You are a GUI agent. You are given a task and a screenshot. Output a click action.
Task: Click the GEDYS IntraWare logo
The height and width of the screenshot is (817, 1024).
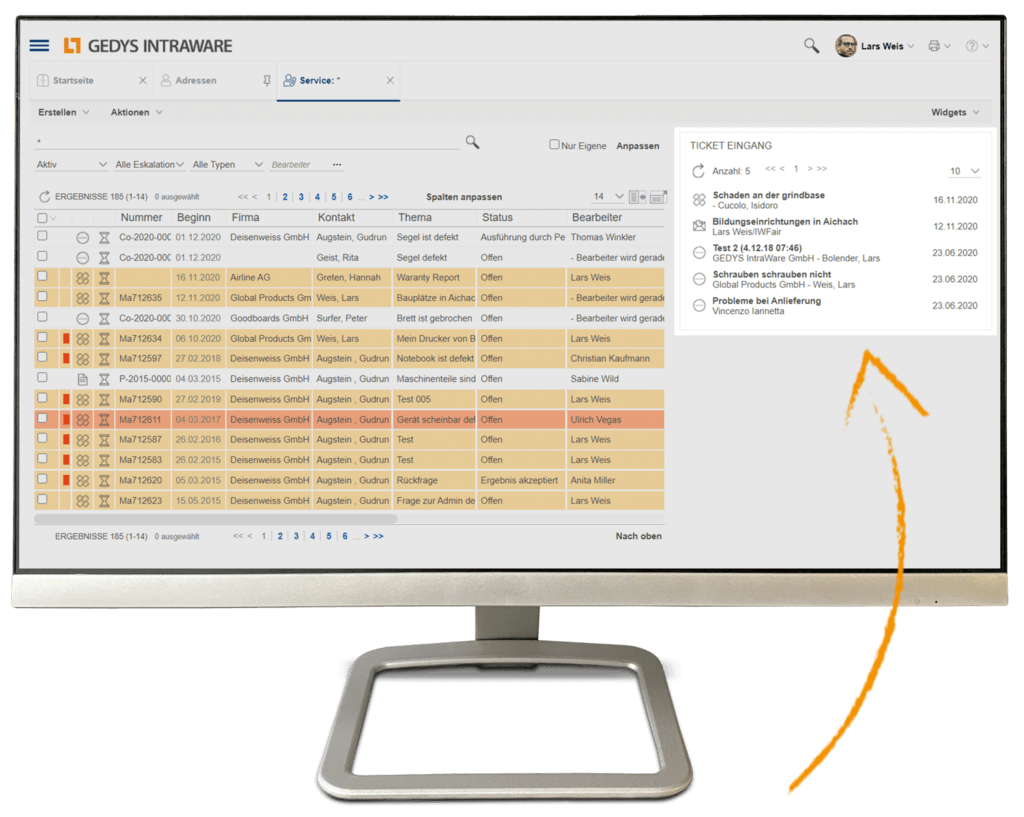tap(148, 46)
